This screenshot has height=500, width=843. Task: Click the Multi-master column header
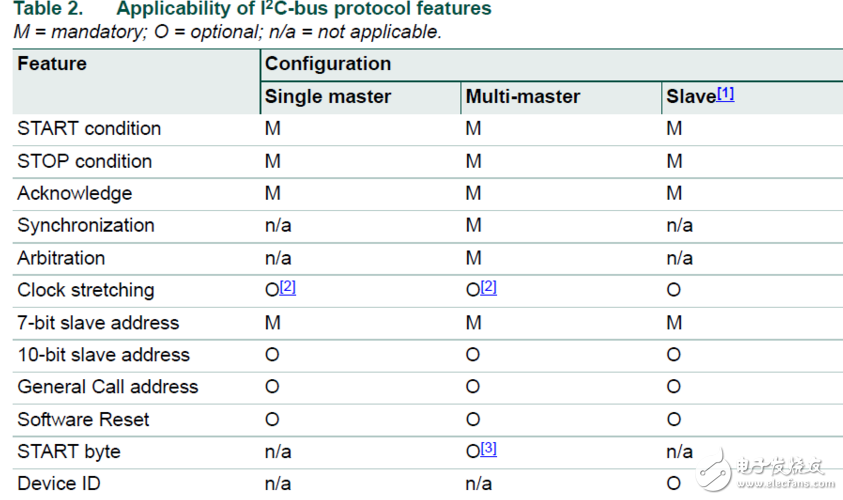(x=522, y=97)
